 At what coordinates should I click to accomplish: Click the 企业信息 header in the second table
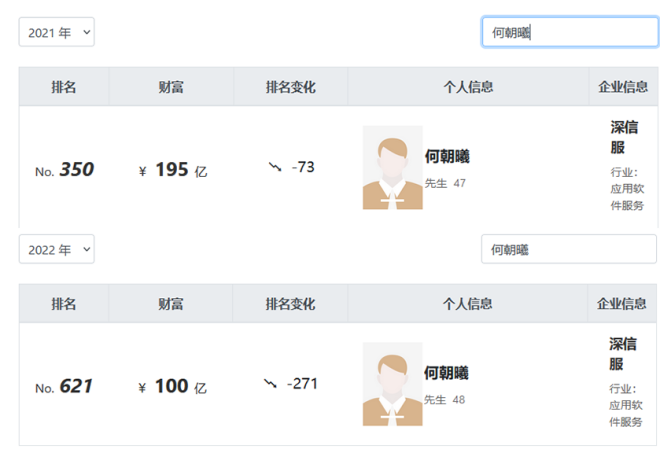click(x=622, y=304)
